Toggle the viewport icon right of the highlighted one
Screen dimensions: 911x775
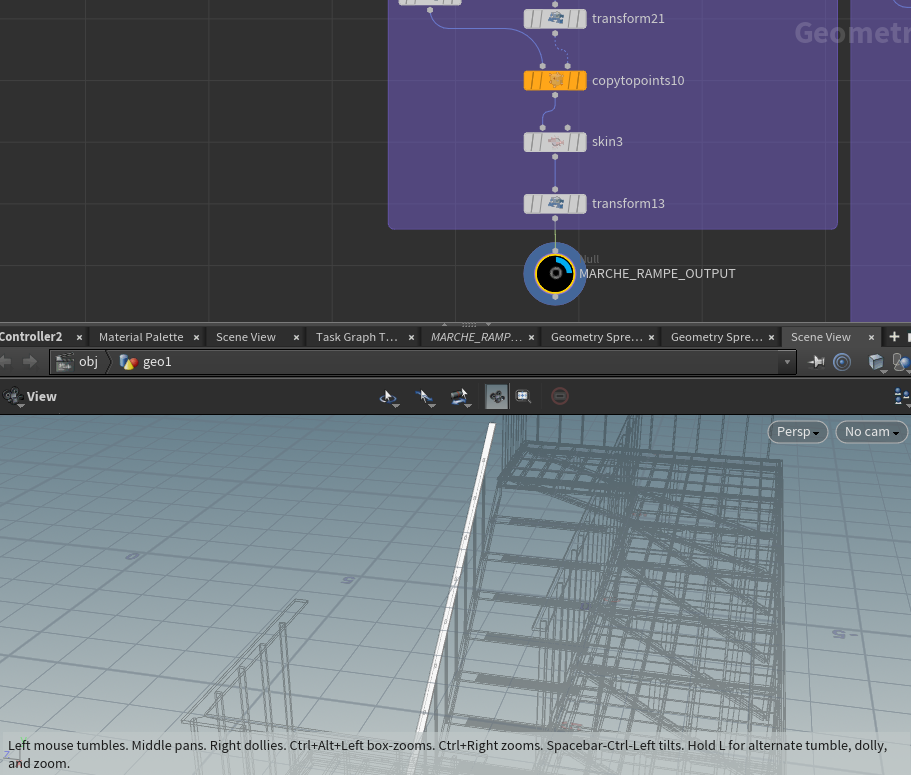coord(522,397)
